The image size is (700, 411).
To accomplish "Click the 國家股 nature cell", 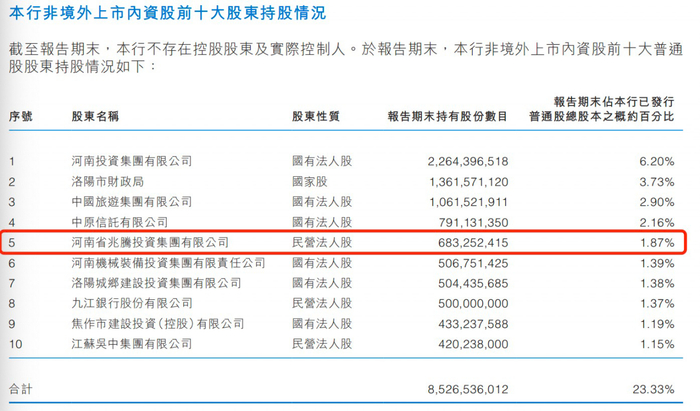I will 310,182.
